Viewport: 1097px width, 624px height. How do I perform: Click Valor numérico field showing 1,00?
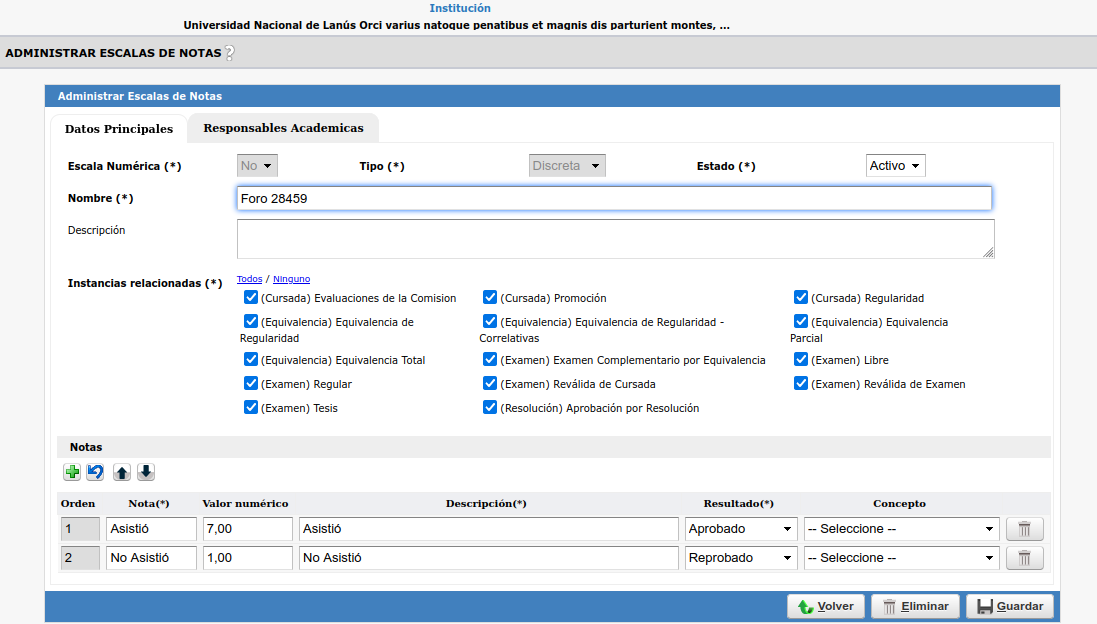click(x=248, y=558)
